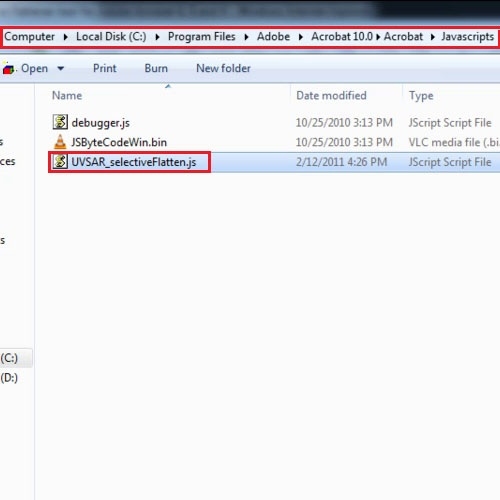Select the UVSAR_selectiveFlatten.js file name
The width and height of the screenshot is (500, 500).
pos(134,162)
